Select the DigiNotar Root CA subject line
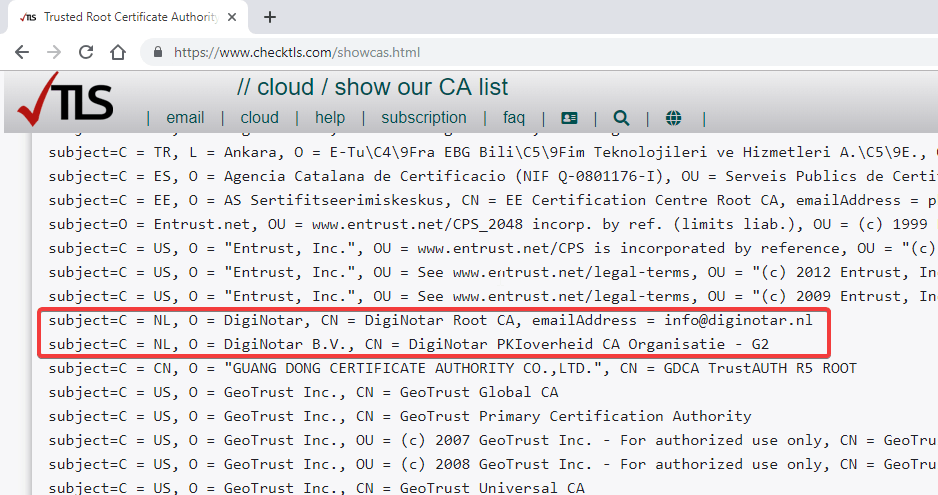Viewport: 938px width, 495px height. (x=431, y=321)
